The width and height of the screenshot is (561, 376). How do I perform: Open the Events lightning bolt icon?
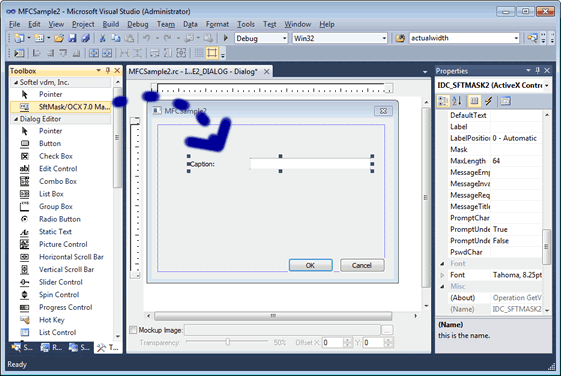click(x=488, y=101)
